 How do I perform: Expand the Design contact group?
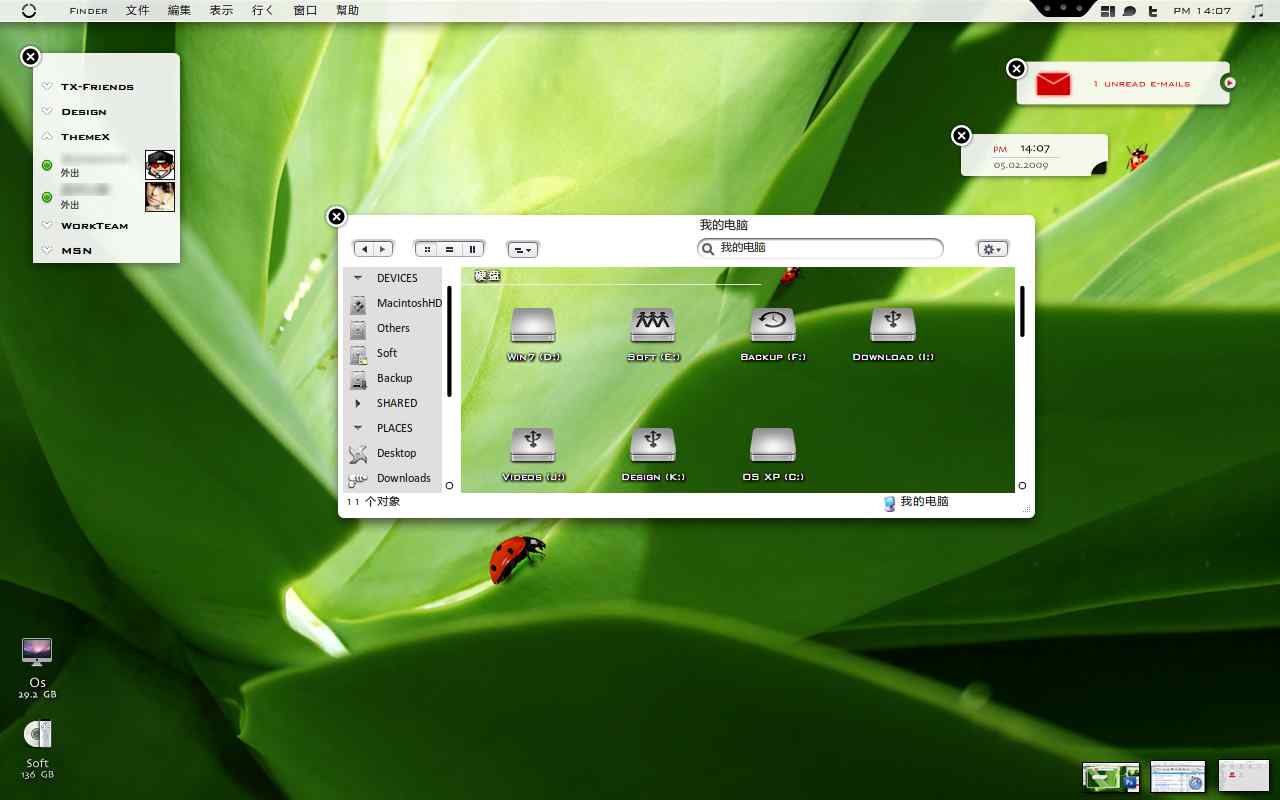47,112
